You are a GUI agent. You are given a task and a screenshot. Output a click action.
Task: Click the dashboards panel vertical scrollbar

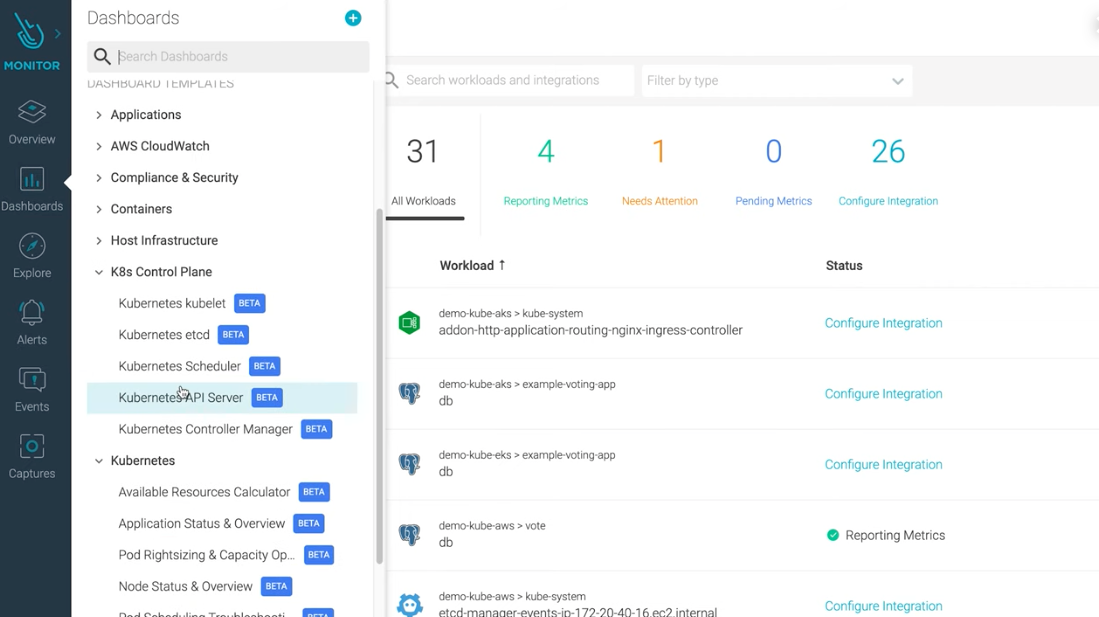pos(380,386)
